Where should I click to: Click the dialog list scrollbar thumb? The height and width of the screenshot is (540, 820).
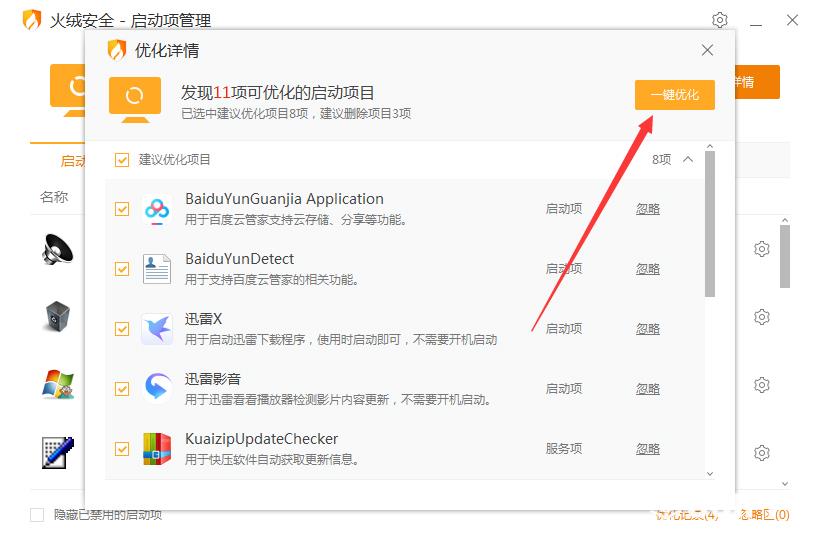(710, 224)
